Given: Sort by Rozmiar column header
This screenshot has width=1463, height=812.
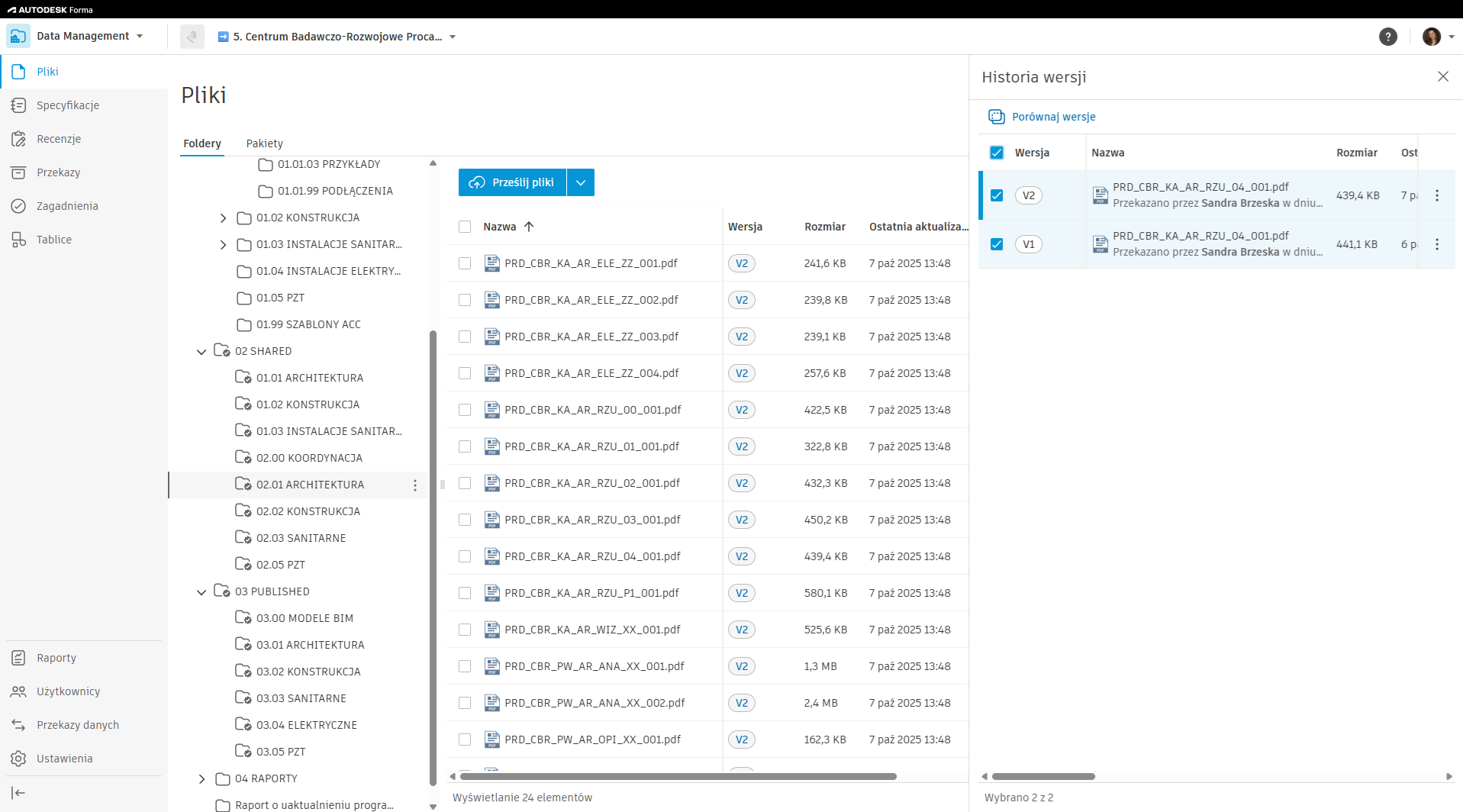Looking at the screenshot, I should point(825,227).
